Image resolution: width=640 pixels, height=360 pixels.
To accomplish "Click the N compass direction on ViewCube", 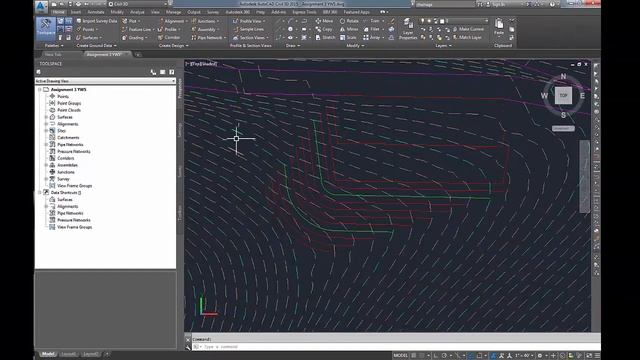I will 563,76.
